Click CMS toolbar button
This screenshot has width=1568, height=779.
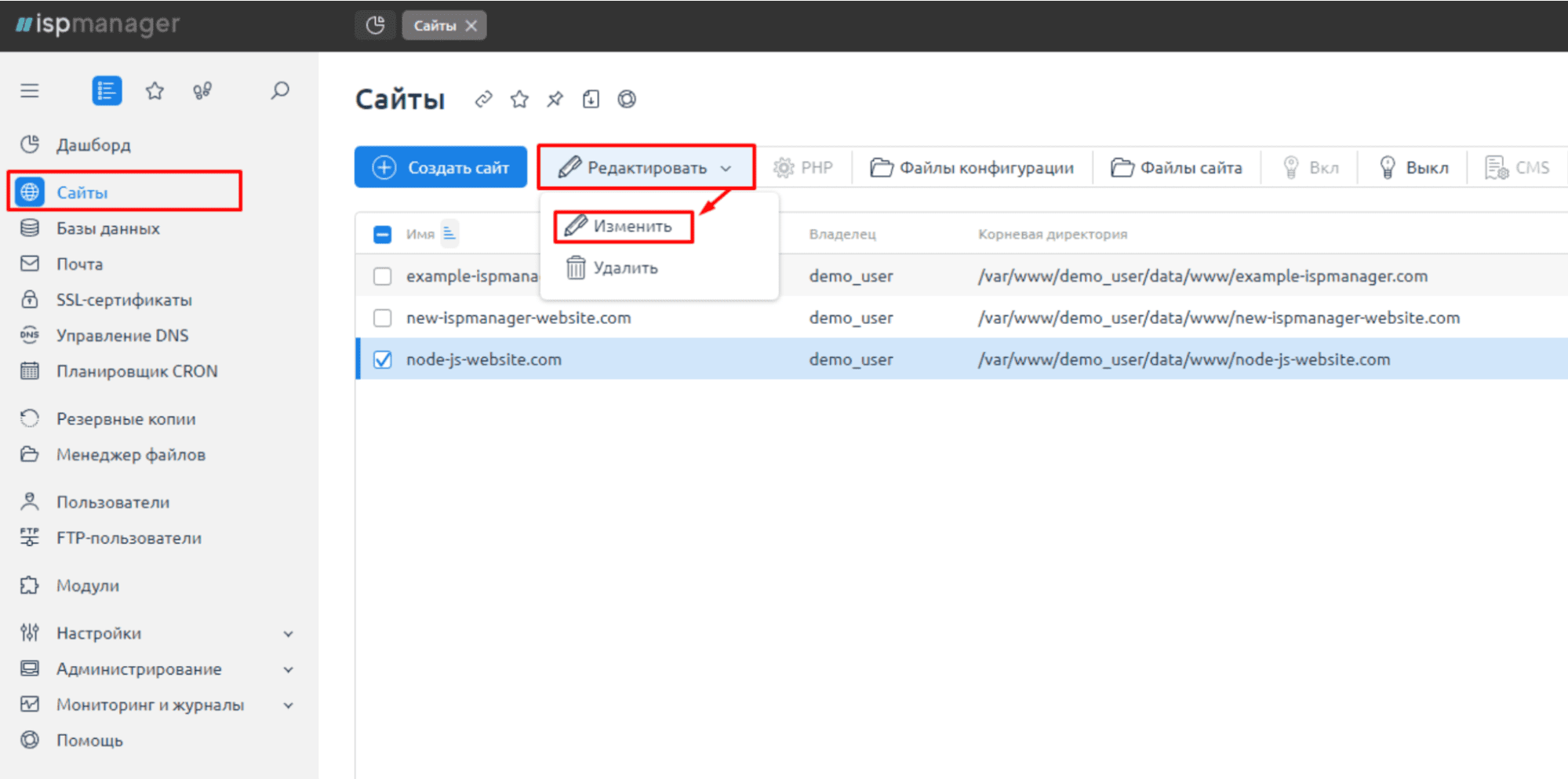point(1518,167)
